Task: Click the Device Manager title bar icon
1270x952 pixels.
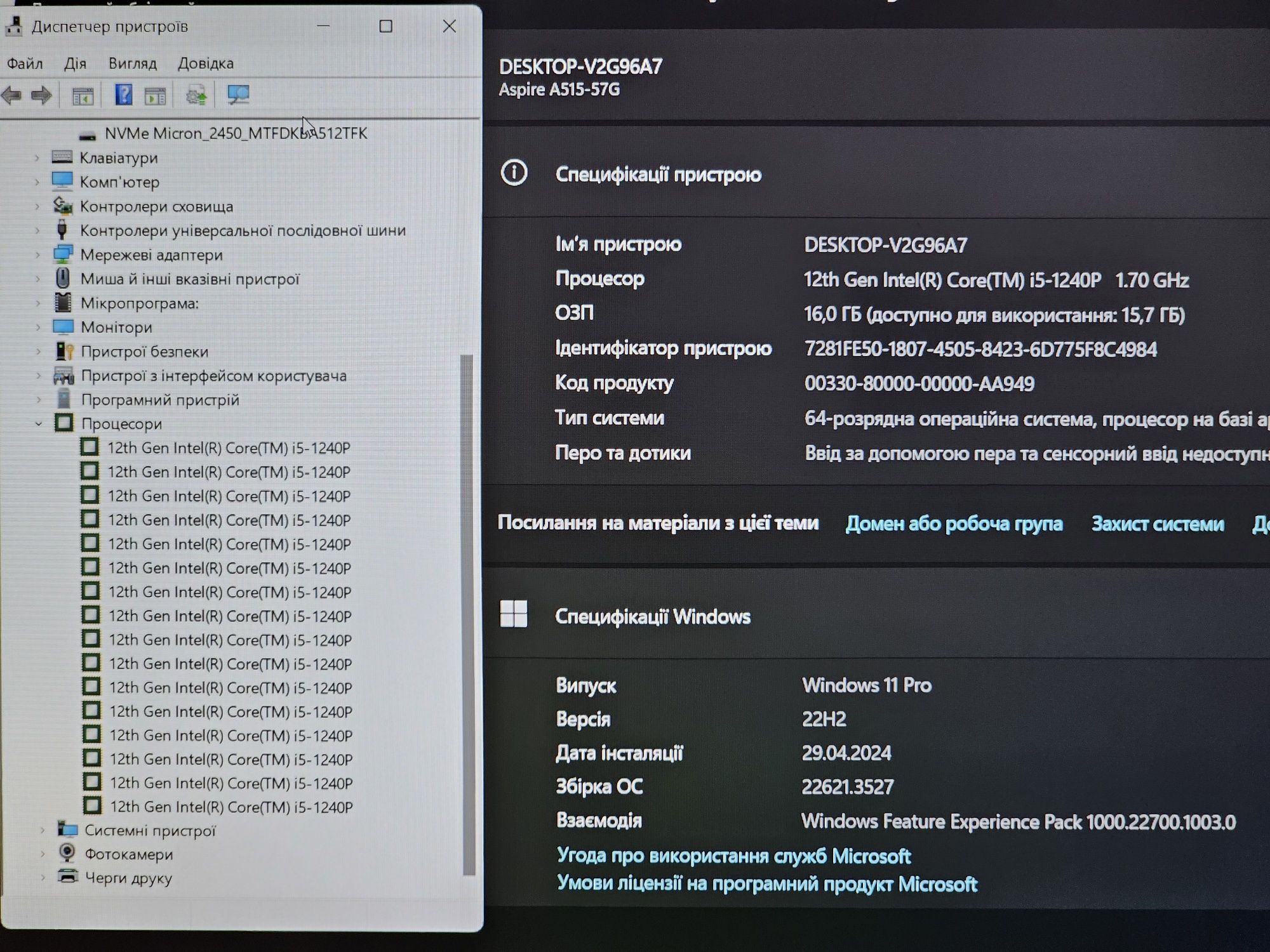Action: coord(13,26)
